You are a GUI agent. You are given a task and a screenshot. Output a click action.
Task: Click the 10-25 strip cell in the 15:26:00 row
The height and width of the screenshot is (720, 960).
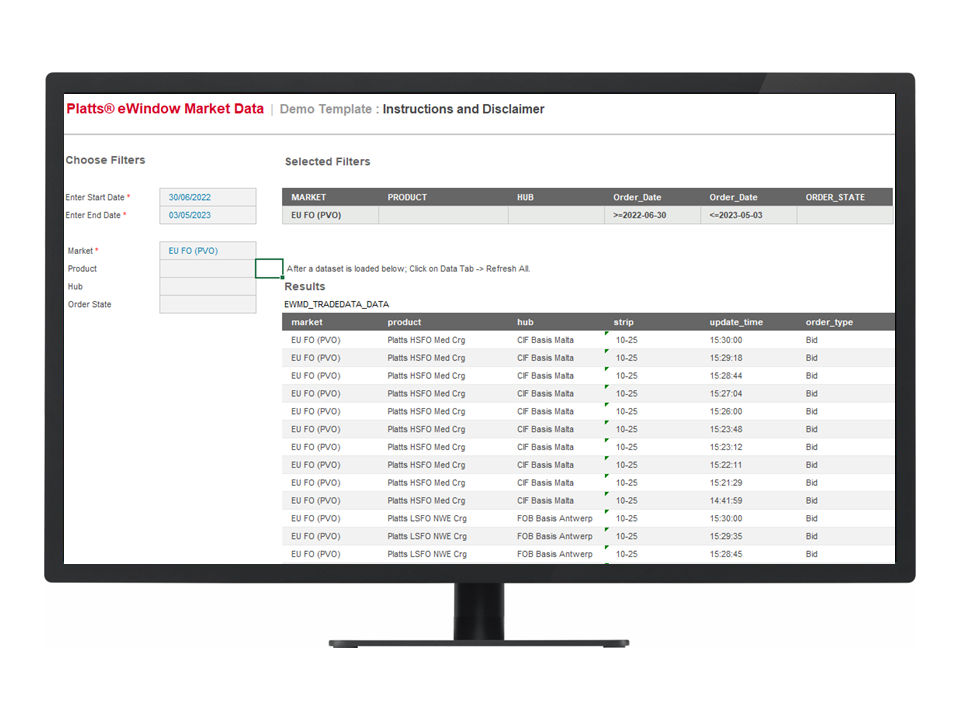[626, 411]
